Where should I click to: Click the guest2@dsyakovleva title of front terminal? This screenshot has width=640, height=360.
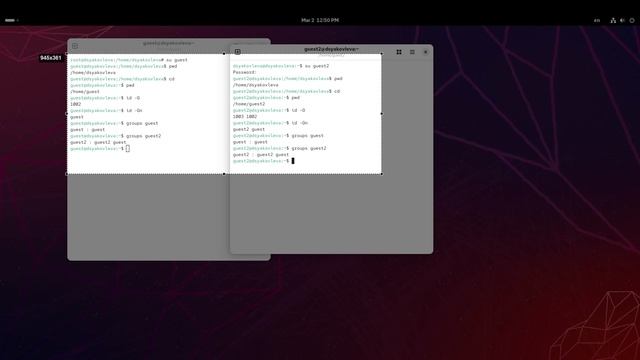pyautogui.click(x=331, y=49)
